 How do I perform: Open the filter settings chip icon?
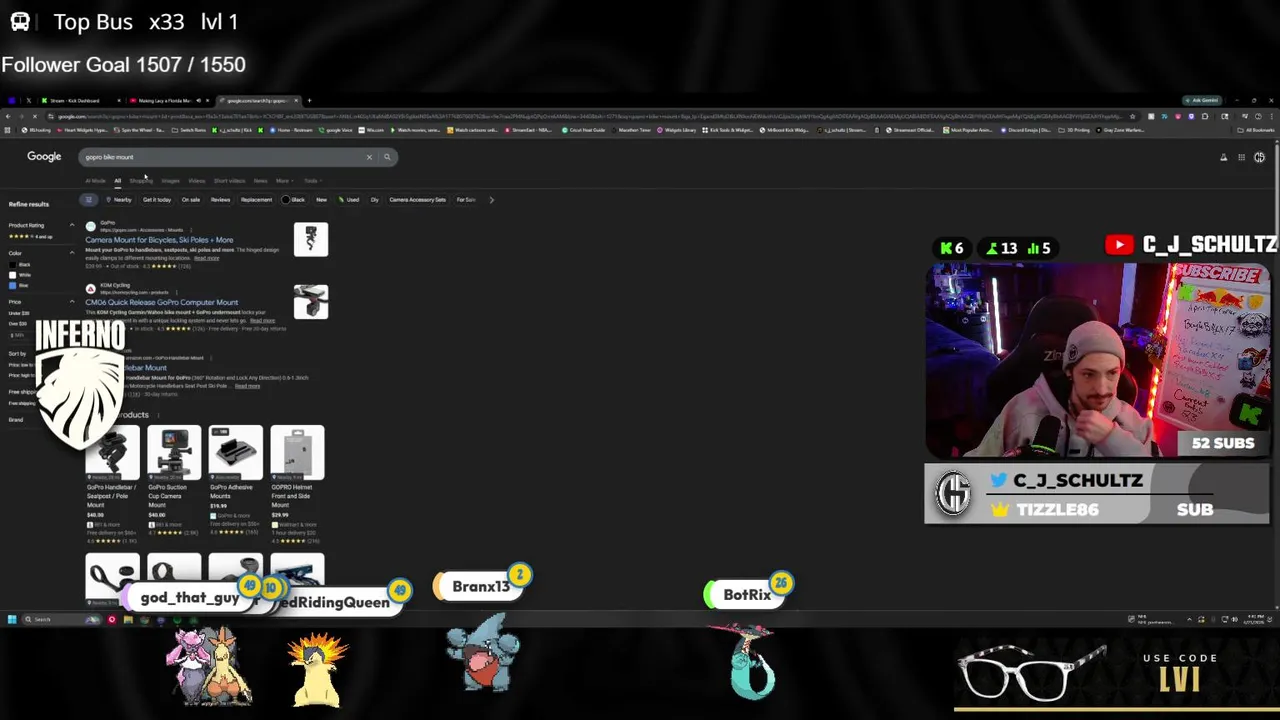89,200
